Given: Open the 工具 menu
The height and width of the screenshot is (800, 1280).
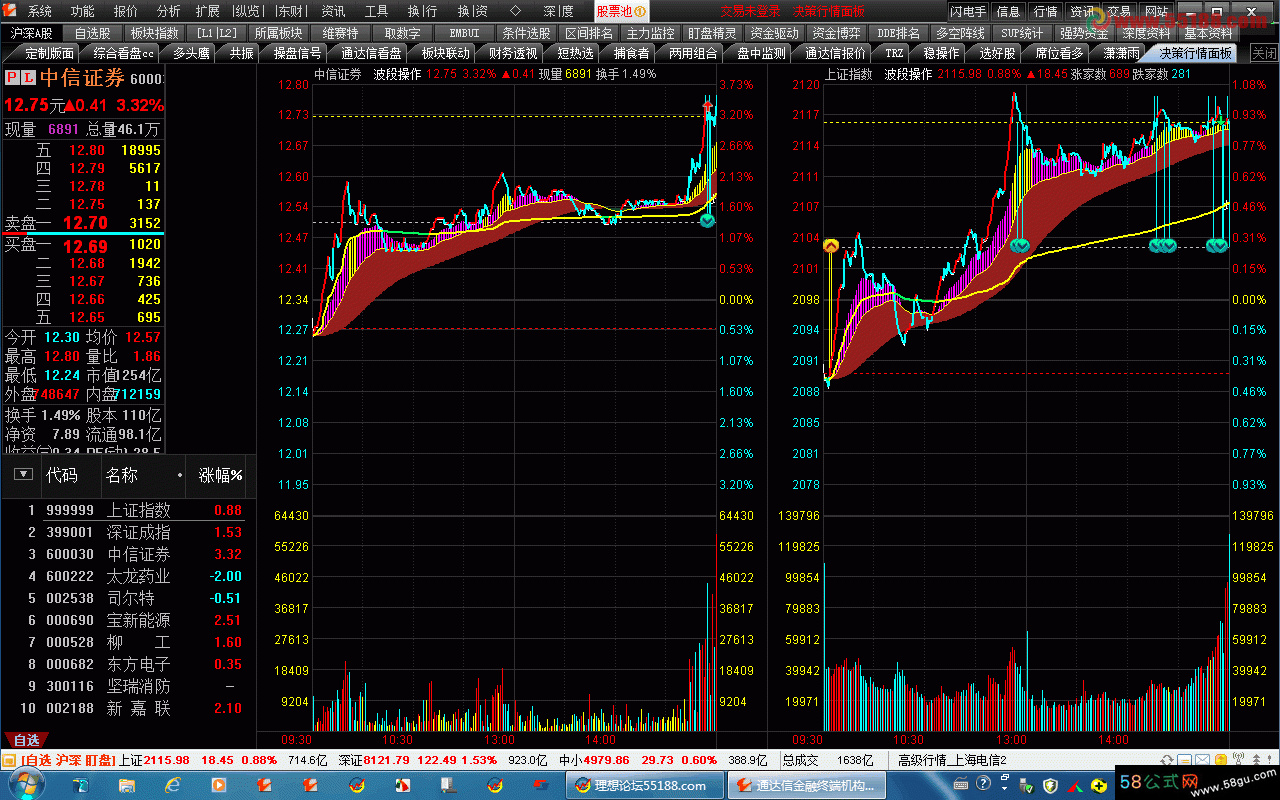Looking at the screenshot, I should (376, 11).
